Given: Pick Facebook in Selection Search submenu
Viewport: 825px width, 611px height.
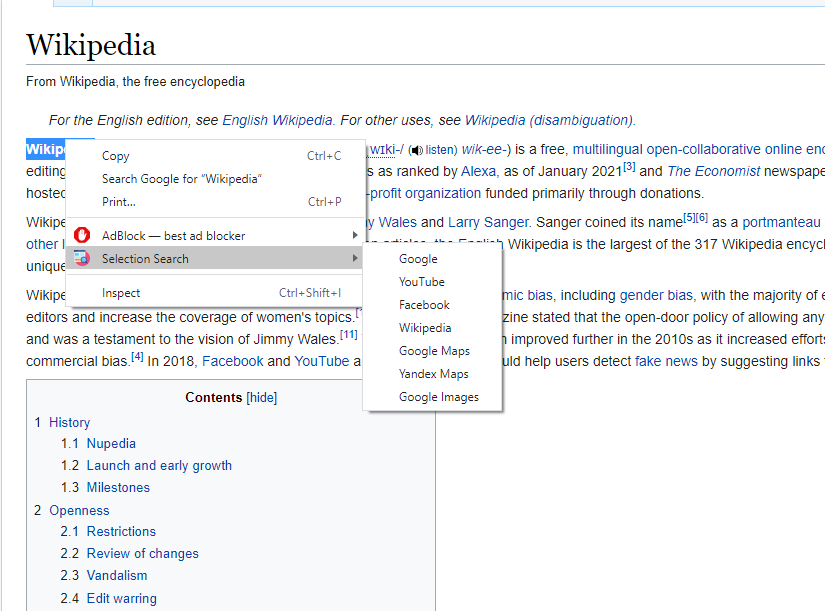Looking at the screenshot, I should pos(424,304).
